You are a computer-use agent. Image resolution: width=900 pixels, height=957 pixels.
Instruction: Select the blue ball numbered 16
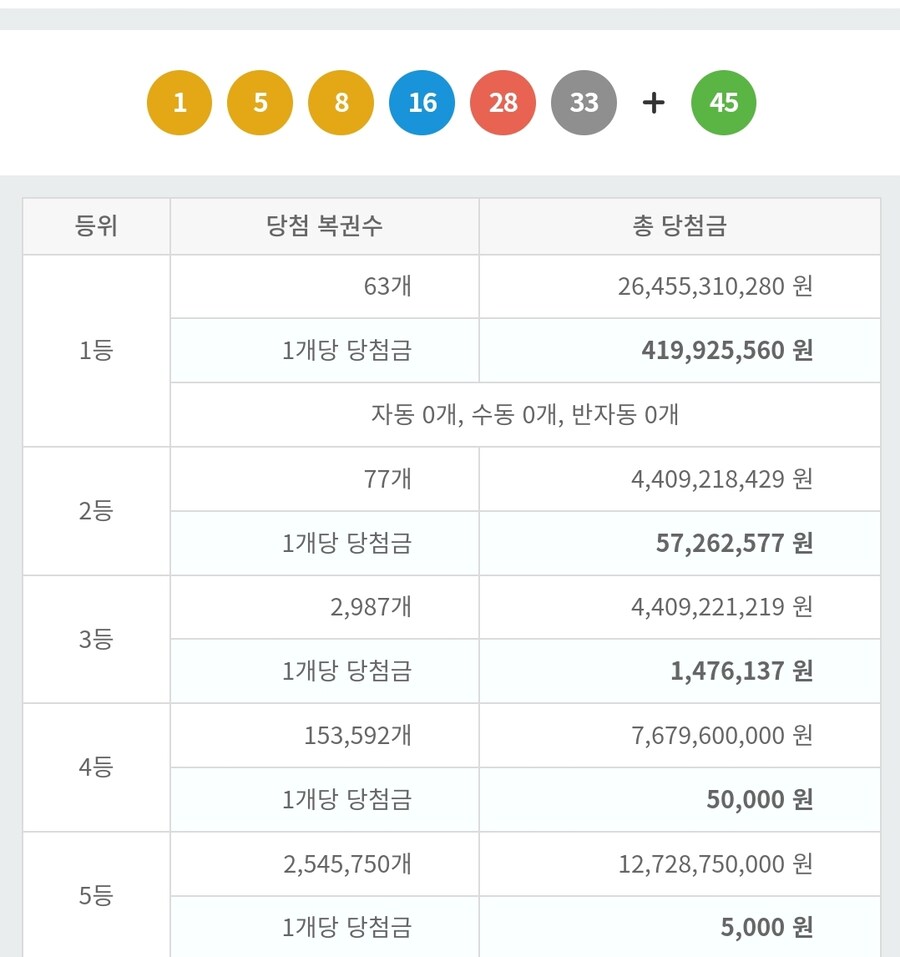tap(422, 102)
